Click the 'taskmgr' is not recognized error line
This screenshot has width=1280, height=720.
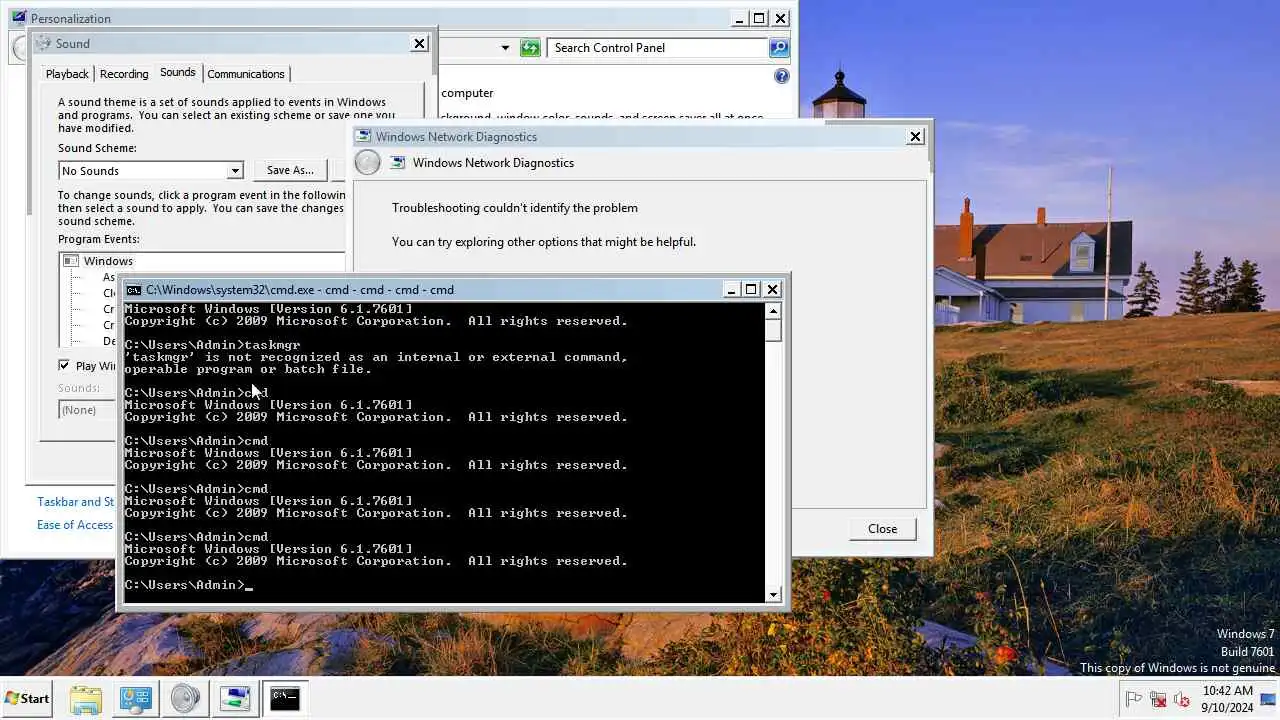(376, 357)
